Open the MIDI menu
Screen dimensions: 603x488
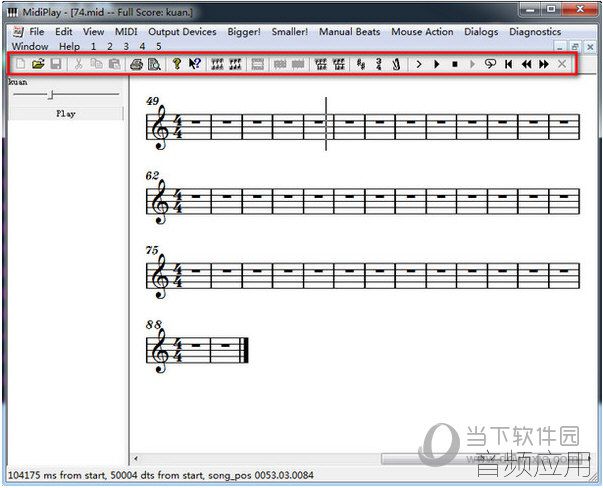point(126,32)
